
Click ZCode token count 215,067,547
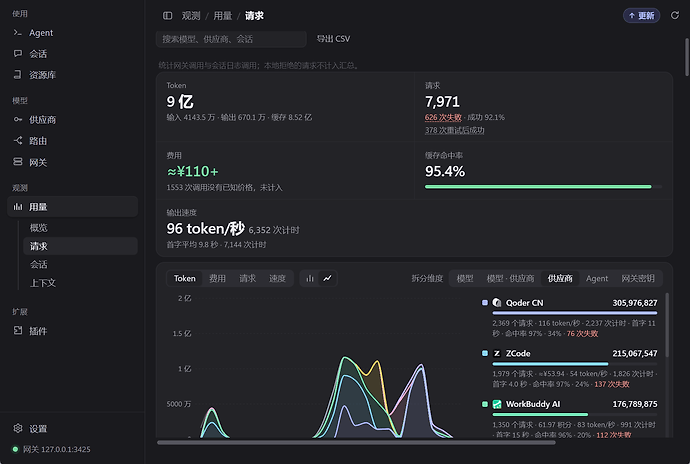(x=635, y=354)
